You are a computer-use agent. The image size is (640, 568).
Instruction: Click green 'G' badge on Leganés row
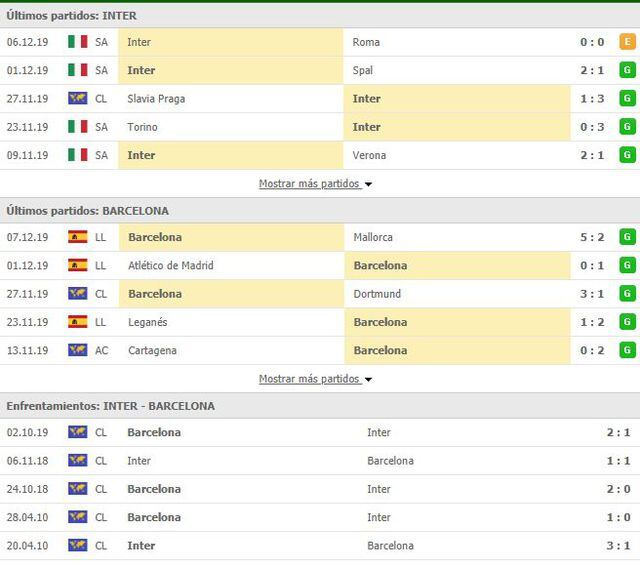pyautogui.click(x=627, y=322)
